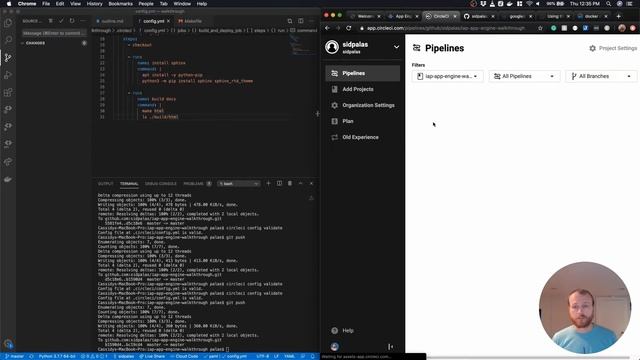Click Cloud Code in the status bar
The width and height of the screenshot is (640, 360).
tap(184, 356)
